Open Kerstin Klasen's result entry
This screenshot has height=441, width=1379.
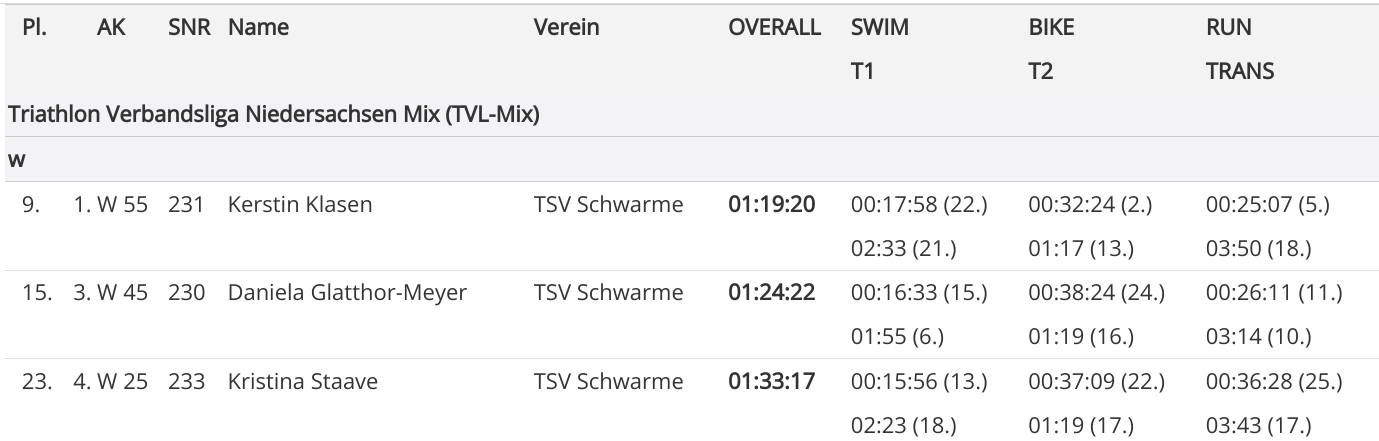[x=300, y=205]
